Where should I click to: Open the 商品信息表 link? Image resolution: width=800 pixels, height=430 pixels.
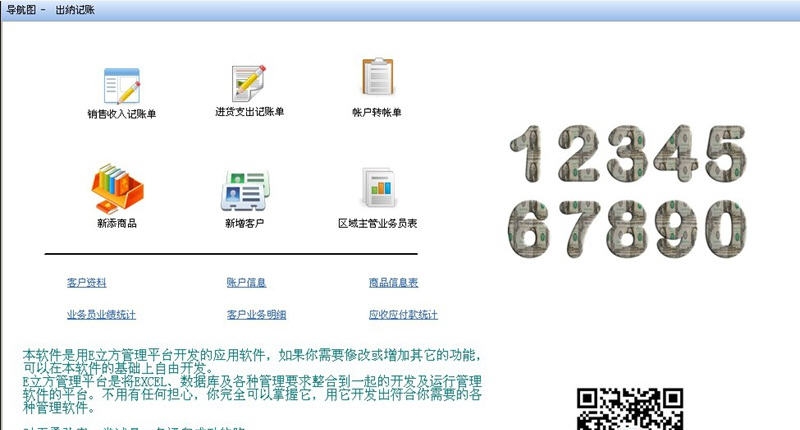point(393,283)
